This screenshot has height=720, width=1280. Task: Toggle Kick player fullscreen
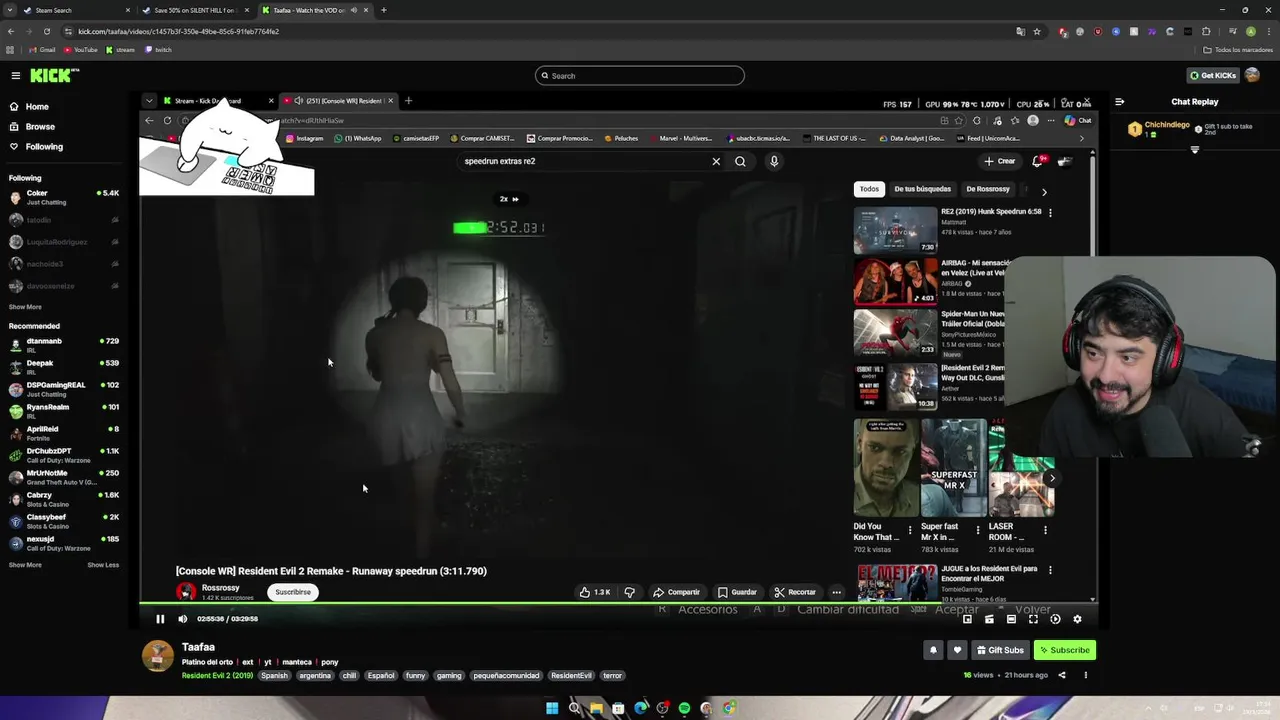(1033, 619)
